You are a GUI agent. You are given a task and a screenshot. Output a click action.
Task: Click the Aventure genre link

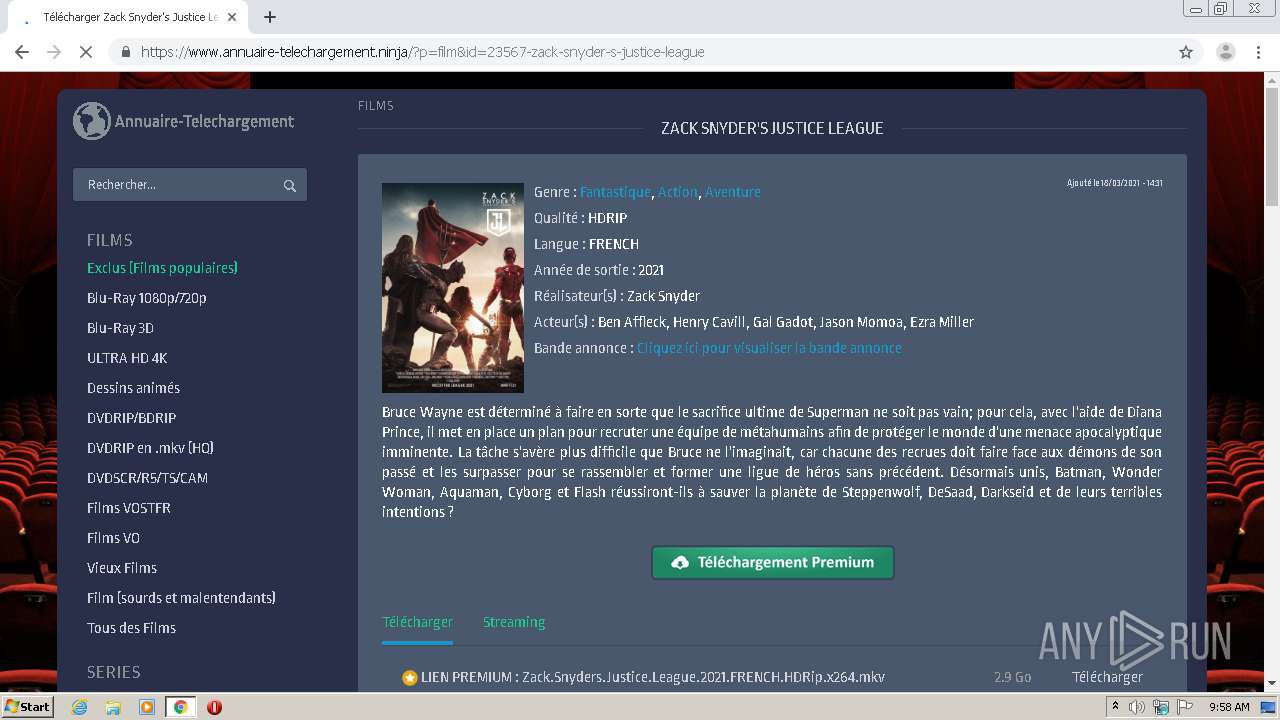click(732, 192)
